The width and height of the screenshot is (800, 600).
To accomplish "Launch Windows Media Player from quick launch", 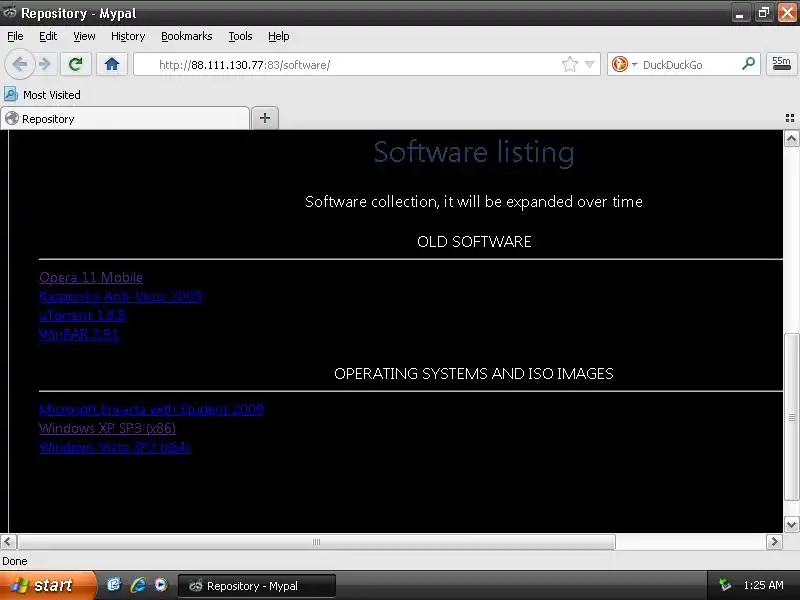I will tap(161, 585).
